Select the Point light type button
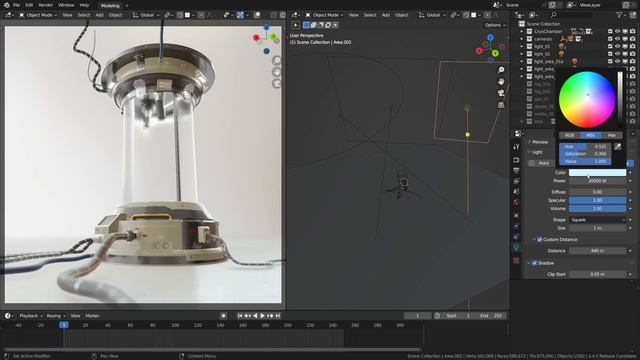640x360 pixels. 541,163
